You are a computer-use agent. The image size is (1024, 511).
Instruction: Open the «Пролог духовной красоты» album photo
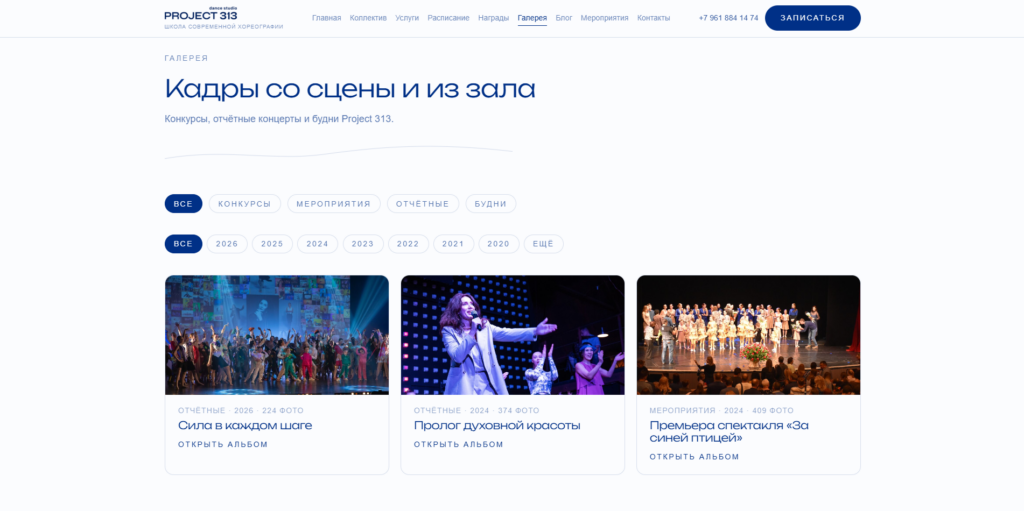[513, 335]
